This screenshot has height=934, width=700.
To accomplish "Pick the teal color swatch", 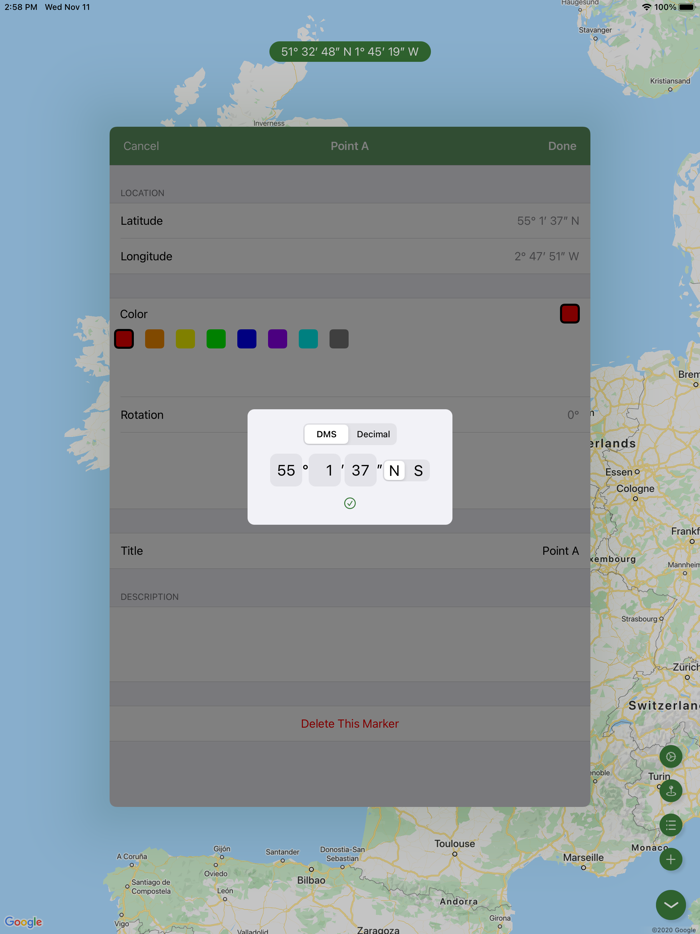I will pyautogui.click(x=308, y=339).
